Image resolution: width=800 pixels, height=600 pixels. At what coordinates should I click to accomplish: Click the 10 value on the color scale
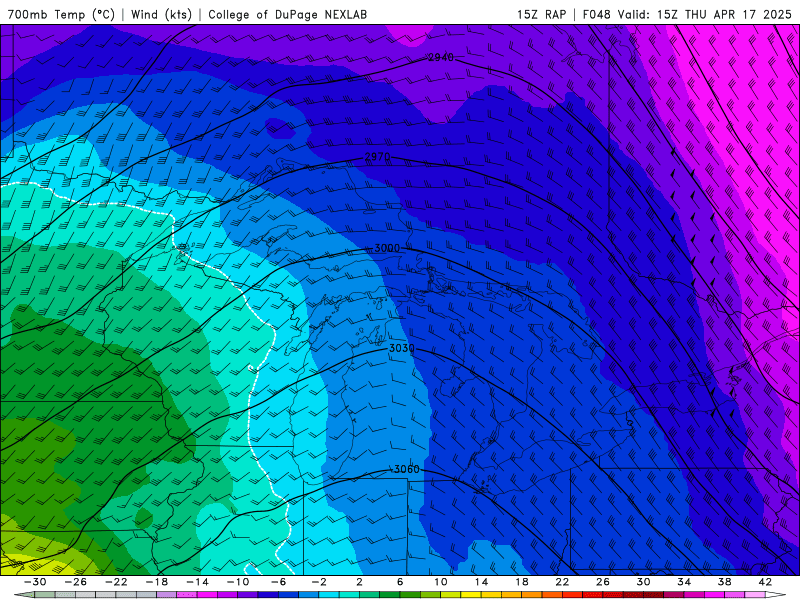pos(440,582)
